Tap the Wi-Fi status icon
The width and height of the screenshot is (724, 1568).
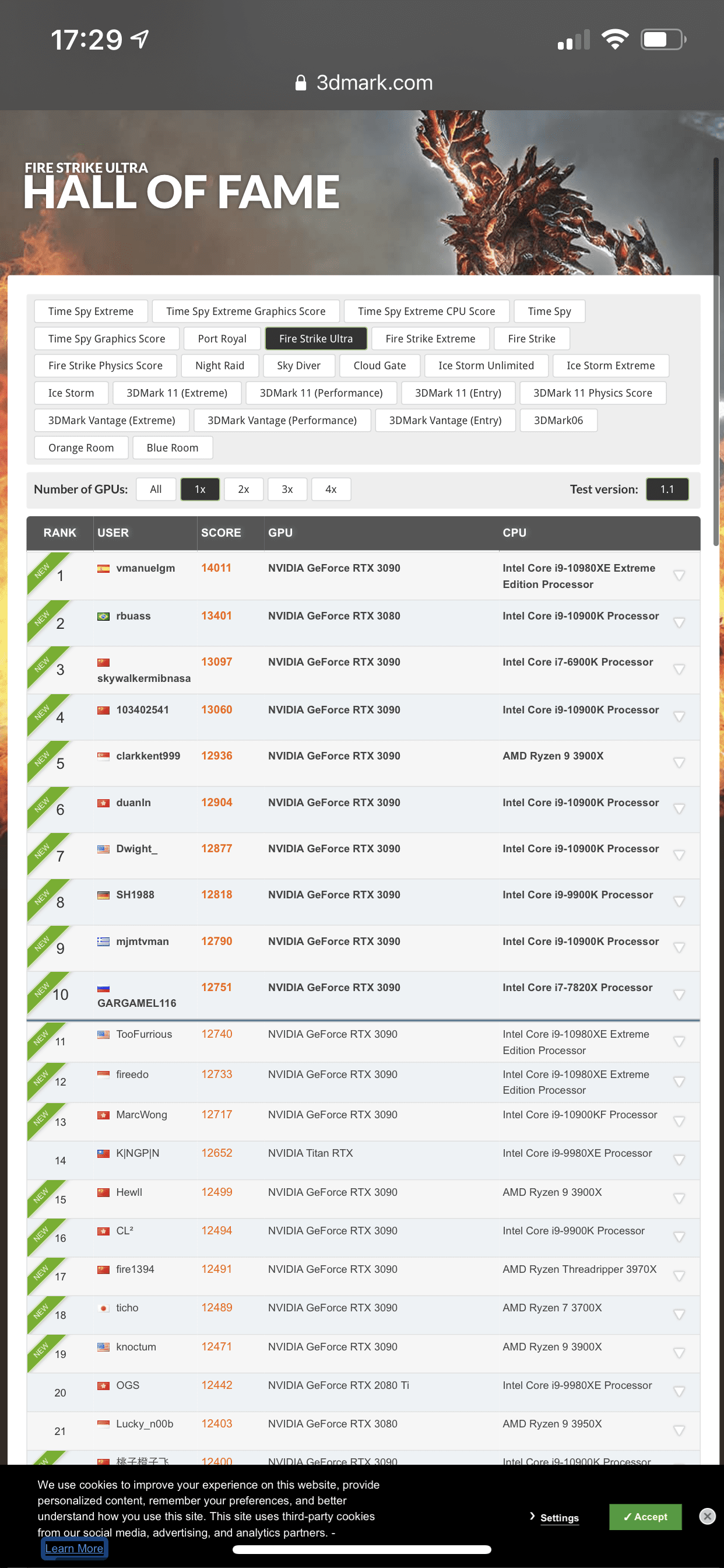pos(615,40)
